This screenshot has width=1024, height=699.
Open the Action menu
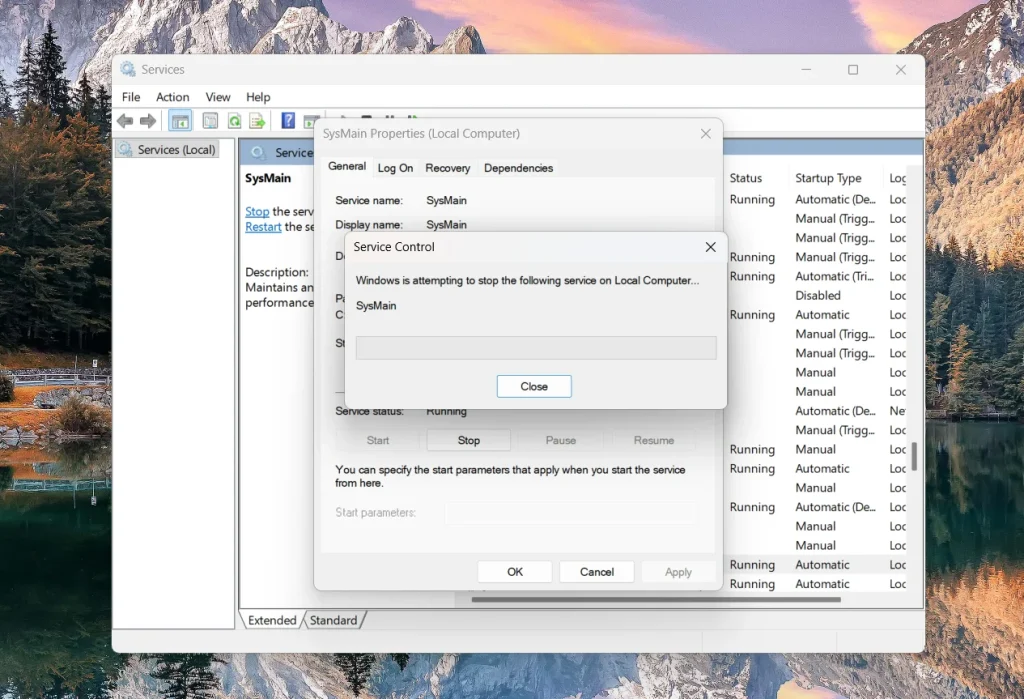[172, 97]
